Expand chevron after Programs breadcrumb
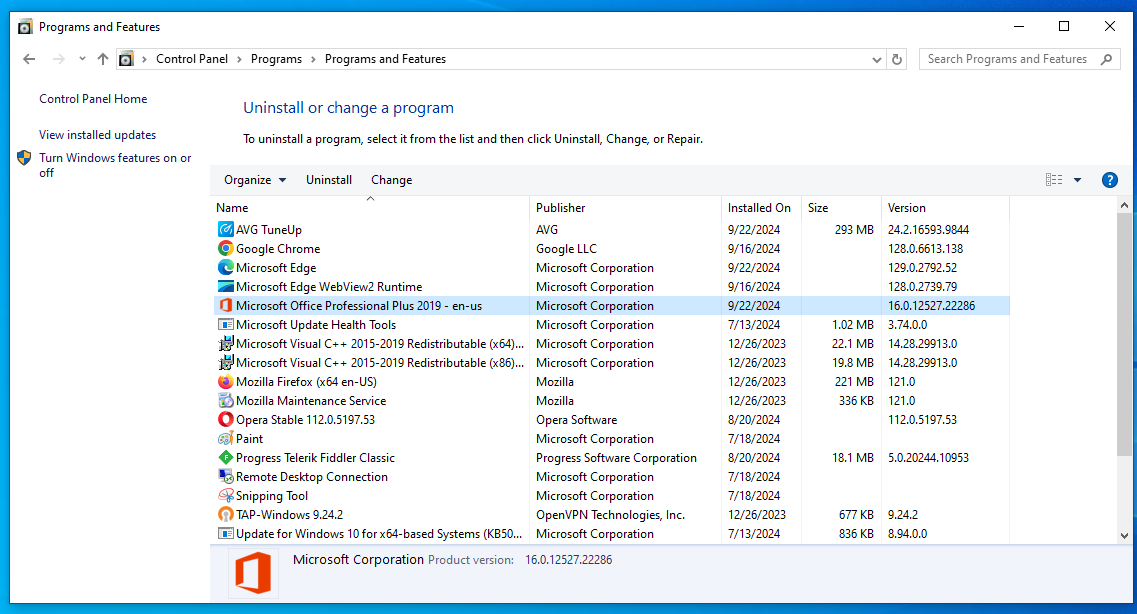Viewport: 1137px width, 614px height. pos(313,59)
